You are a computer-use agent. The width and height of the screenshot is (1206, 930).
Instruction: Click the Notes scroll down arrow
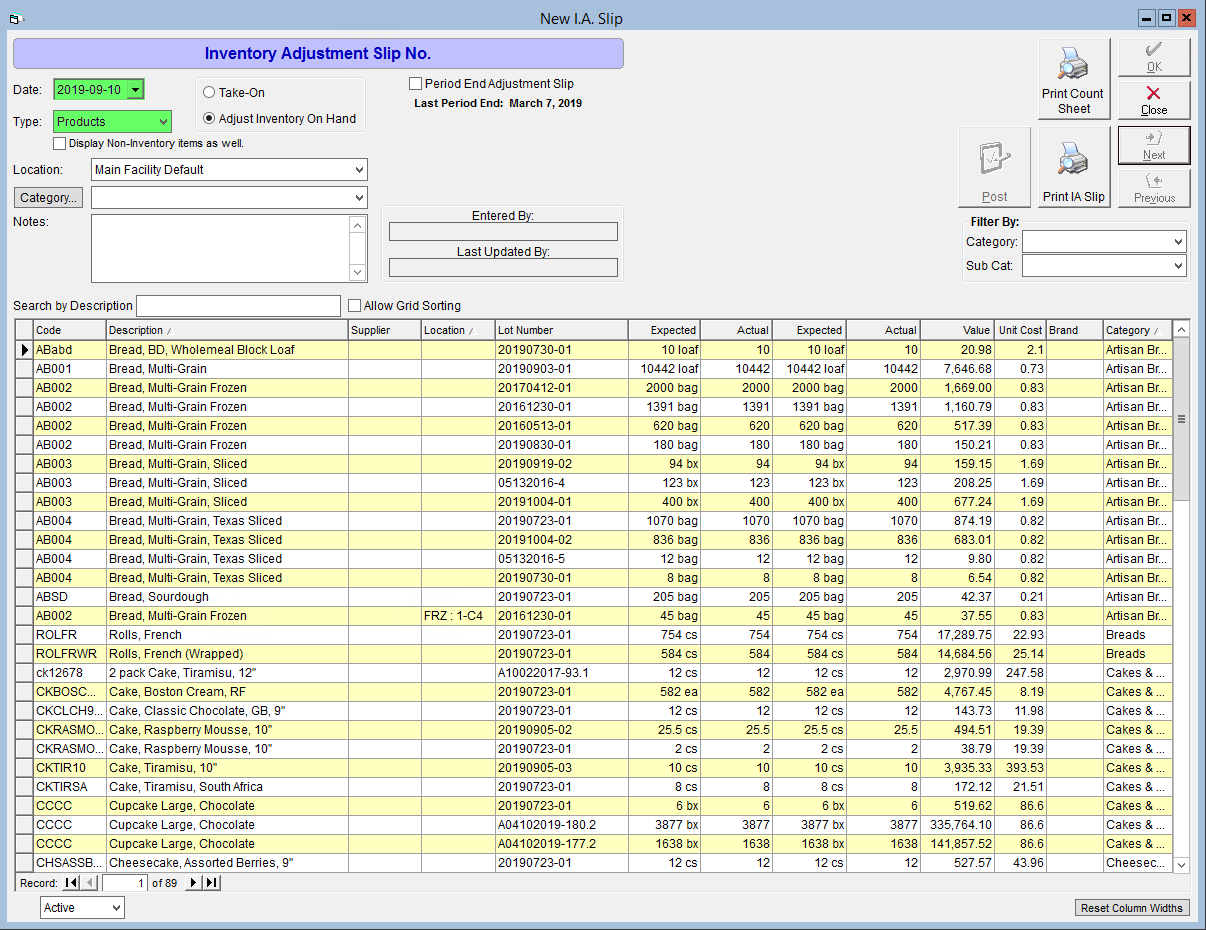(358, 273)
